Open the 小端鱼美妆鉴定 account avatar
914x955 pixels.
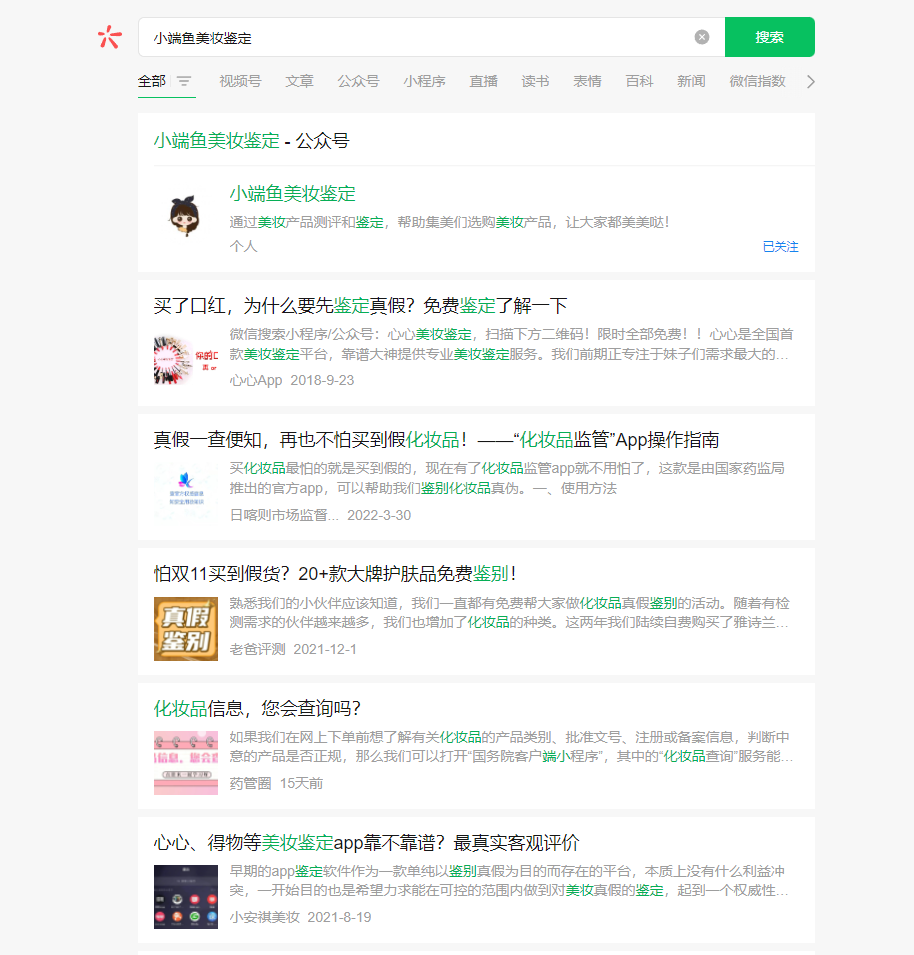(x=185, y=216)
